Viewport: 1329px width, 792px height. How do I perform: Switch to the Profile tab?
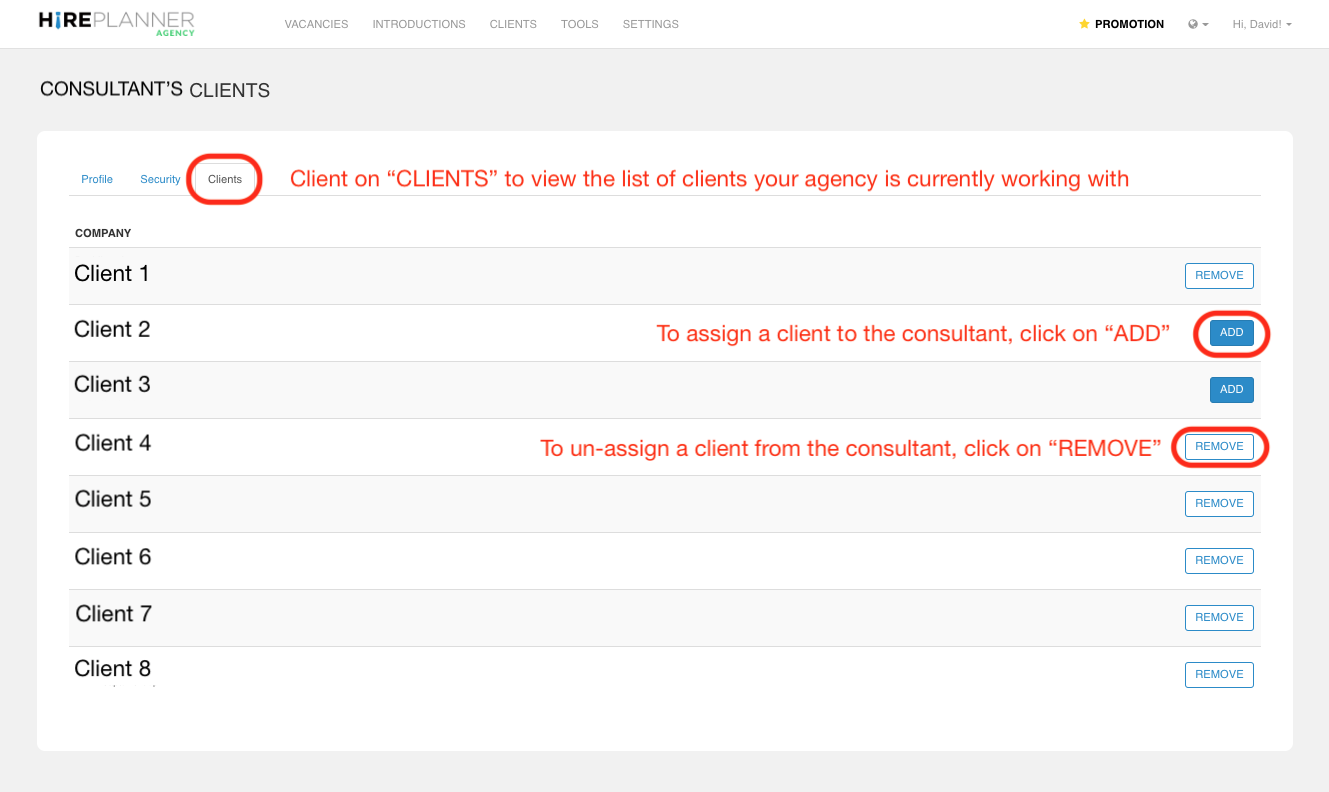click(97, 179)
